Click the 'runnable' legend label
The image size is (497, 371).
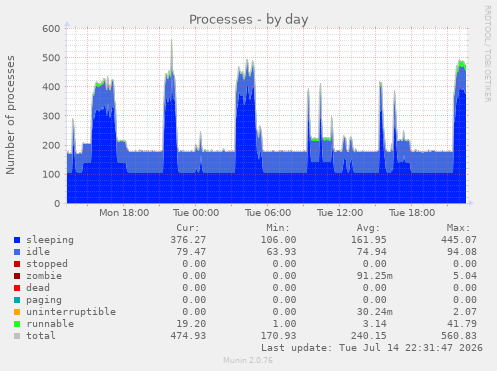[x=50, y=324]
